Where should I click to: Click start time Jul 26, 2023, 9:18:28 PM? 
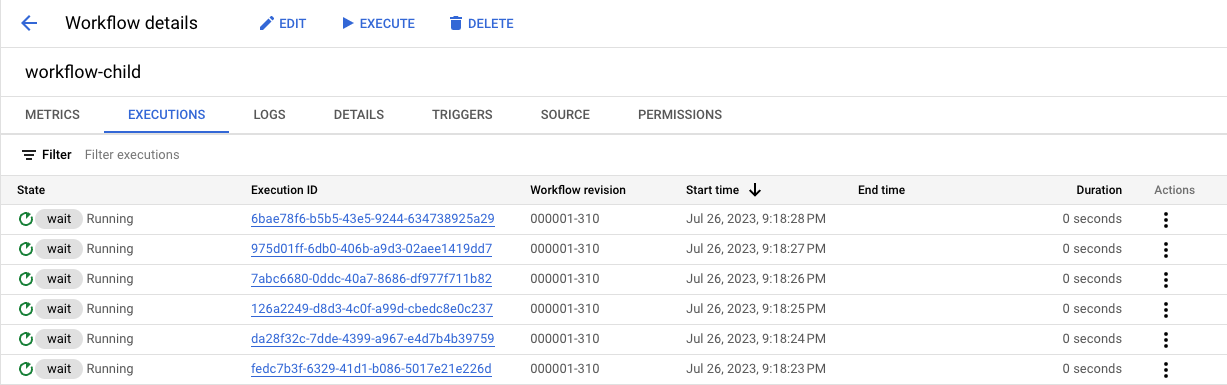click(756, 219)
